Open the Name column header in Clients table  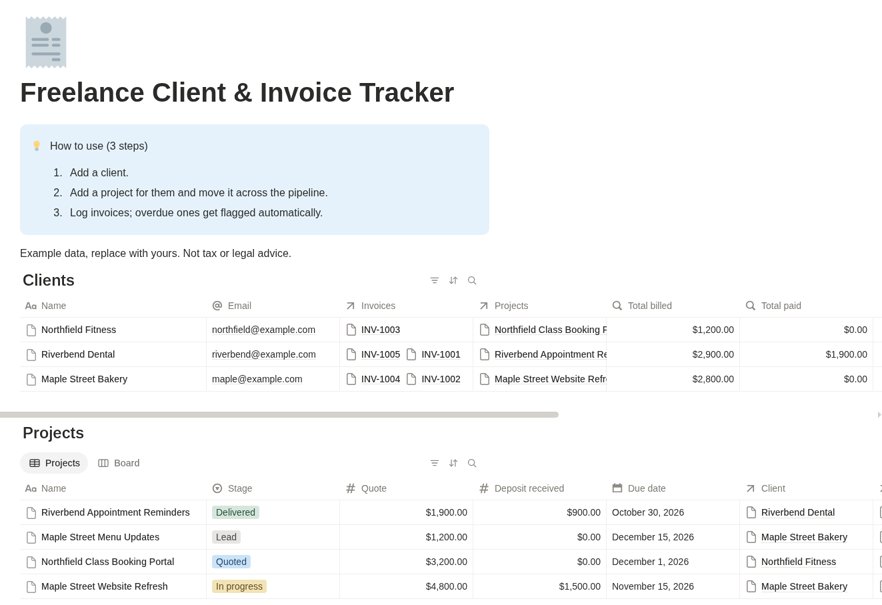coord(113,305)
